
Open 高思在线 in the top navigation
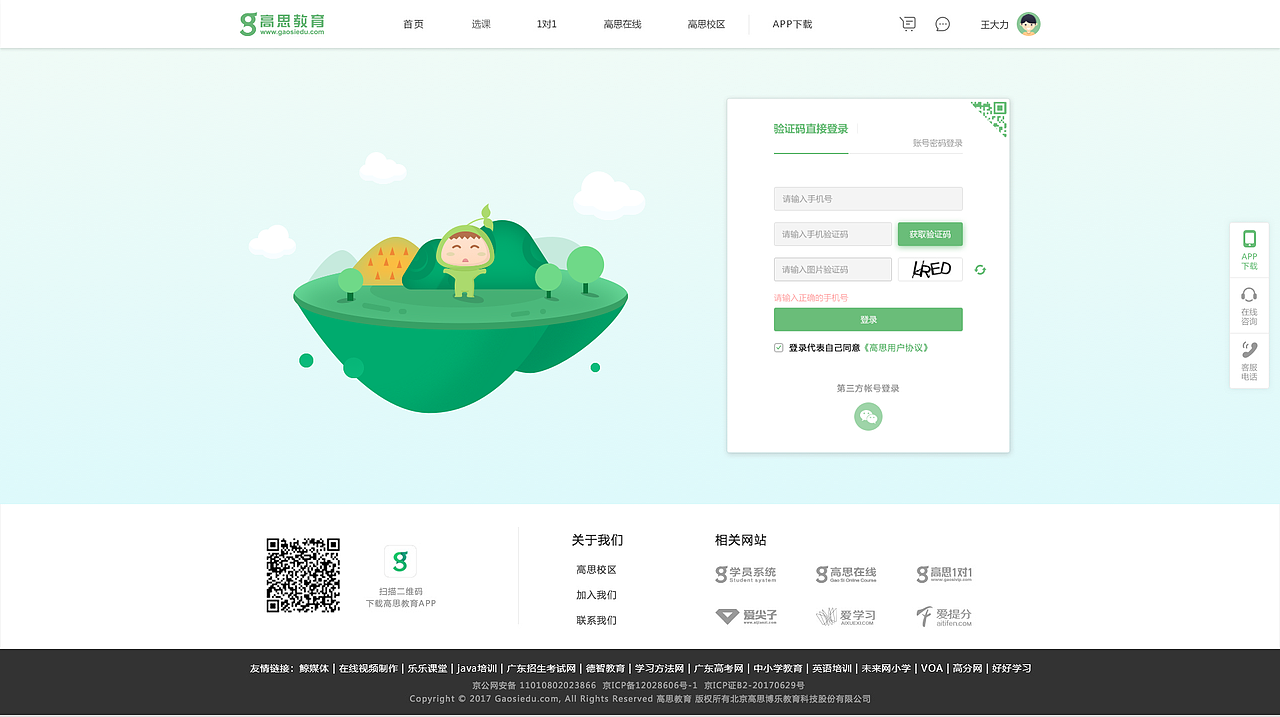pyautogui.click(x=622, y=24)
